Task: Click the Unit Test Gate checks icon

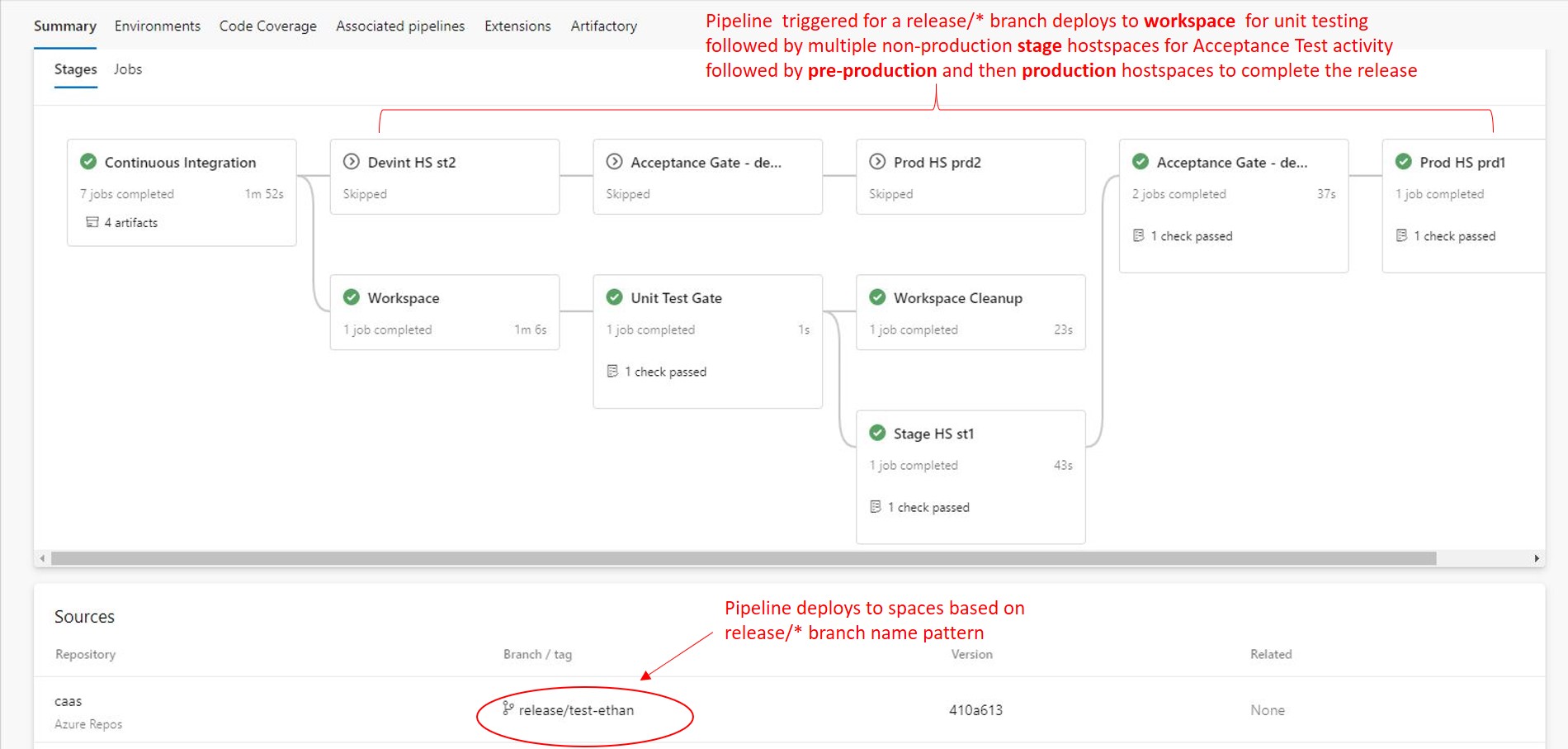Action: click(612, 372)
